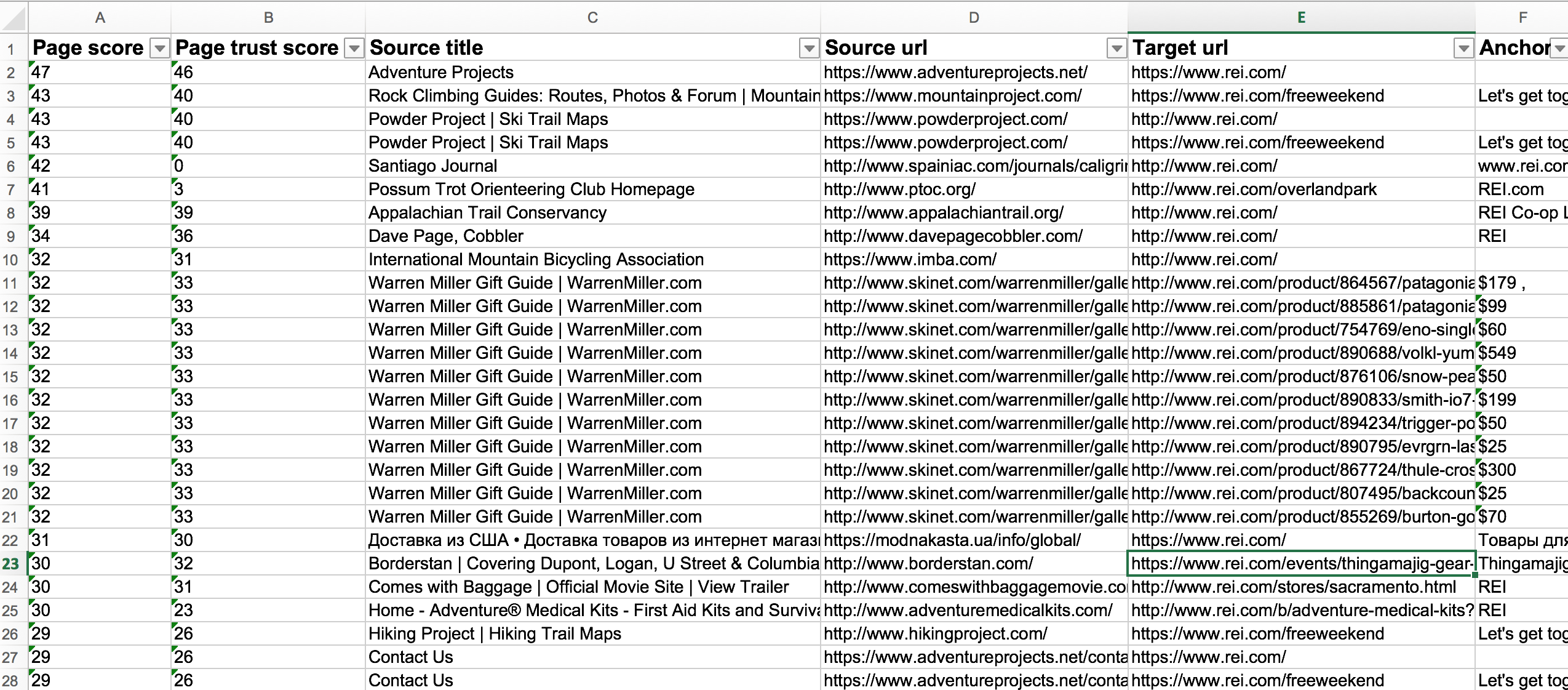This screenshot has height=690, width=1568.
Task: Select column B header
Action: pyautogui.click(x=268, y=17)
